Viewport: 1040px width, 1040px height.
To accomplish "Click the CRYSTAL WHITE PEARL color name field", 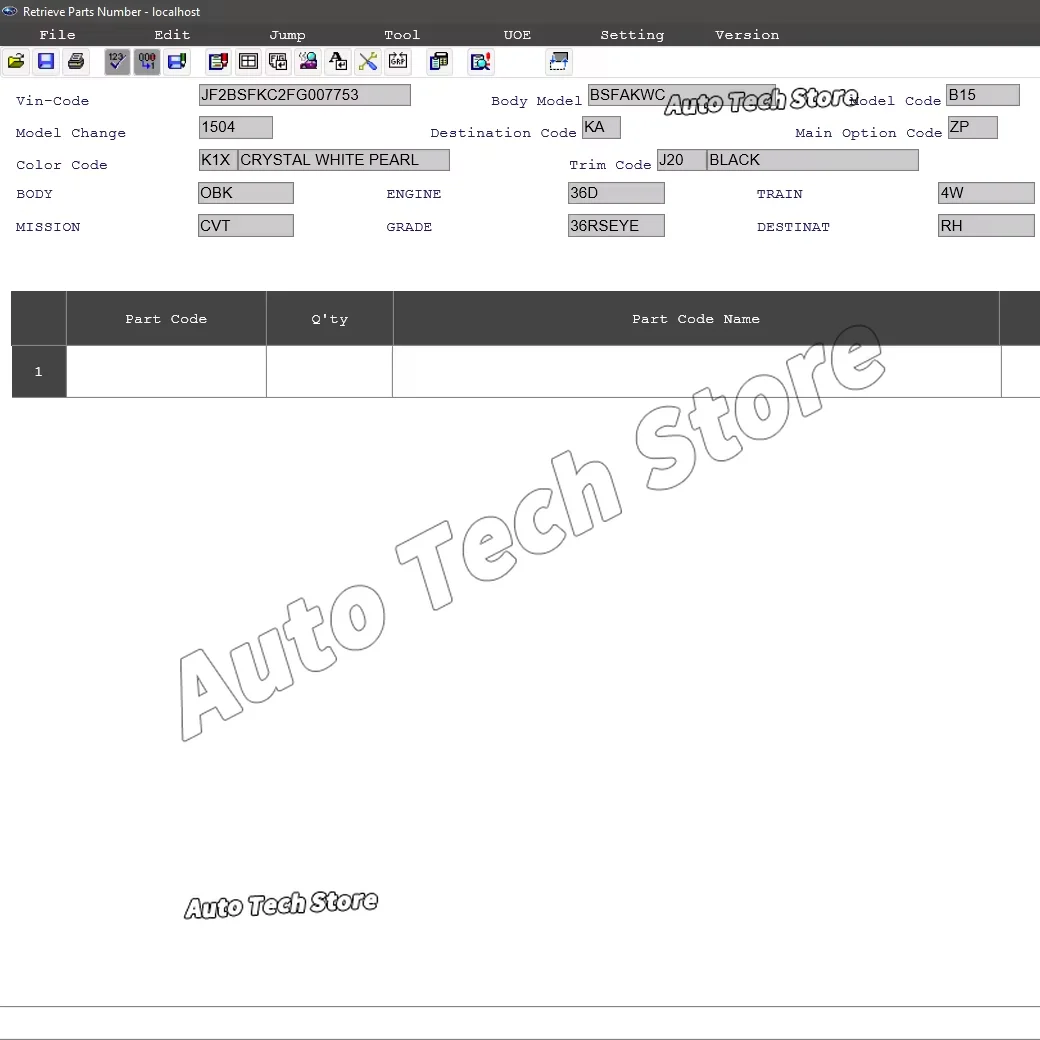I will coord(344,160).
